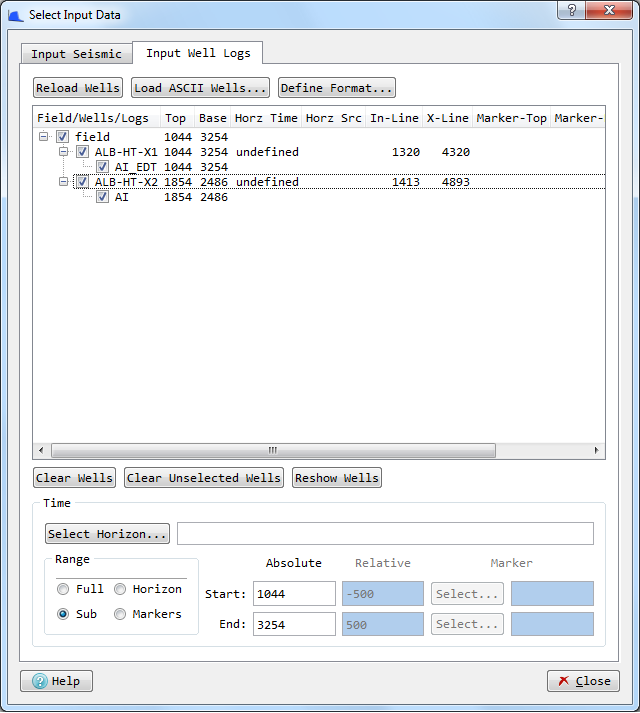Click the Start row marker Select button
This screenshot has width=640, height=713.
[467, 594]
